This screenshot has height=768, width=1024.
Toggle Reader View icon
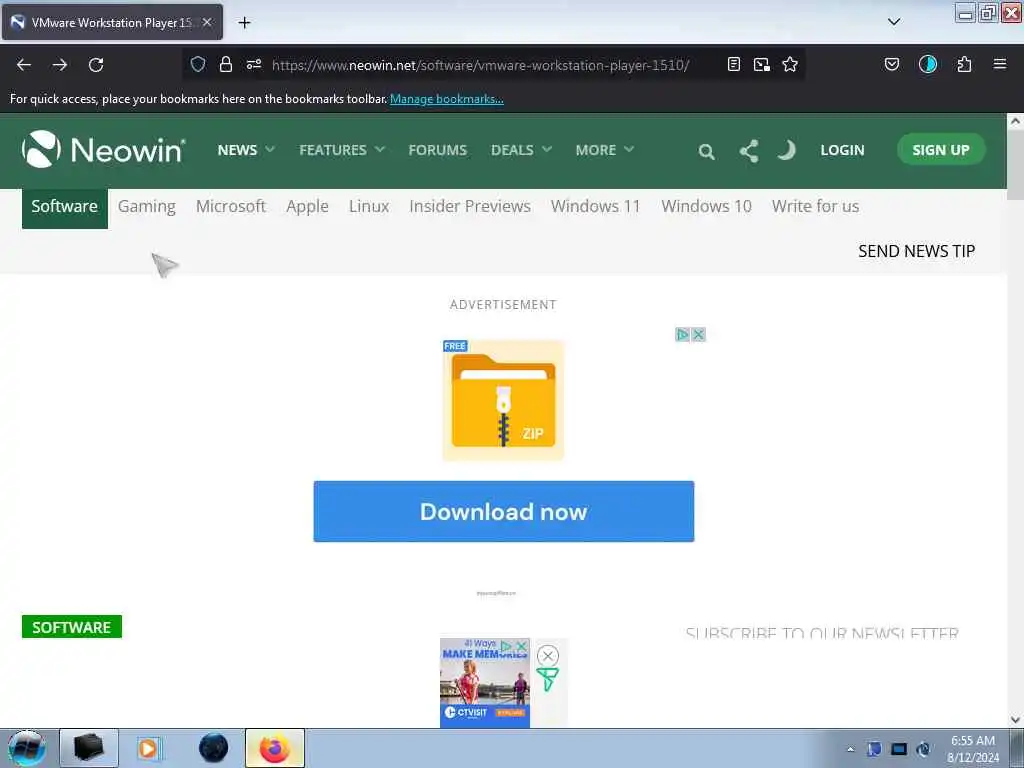[734, 64]
